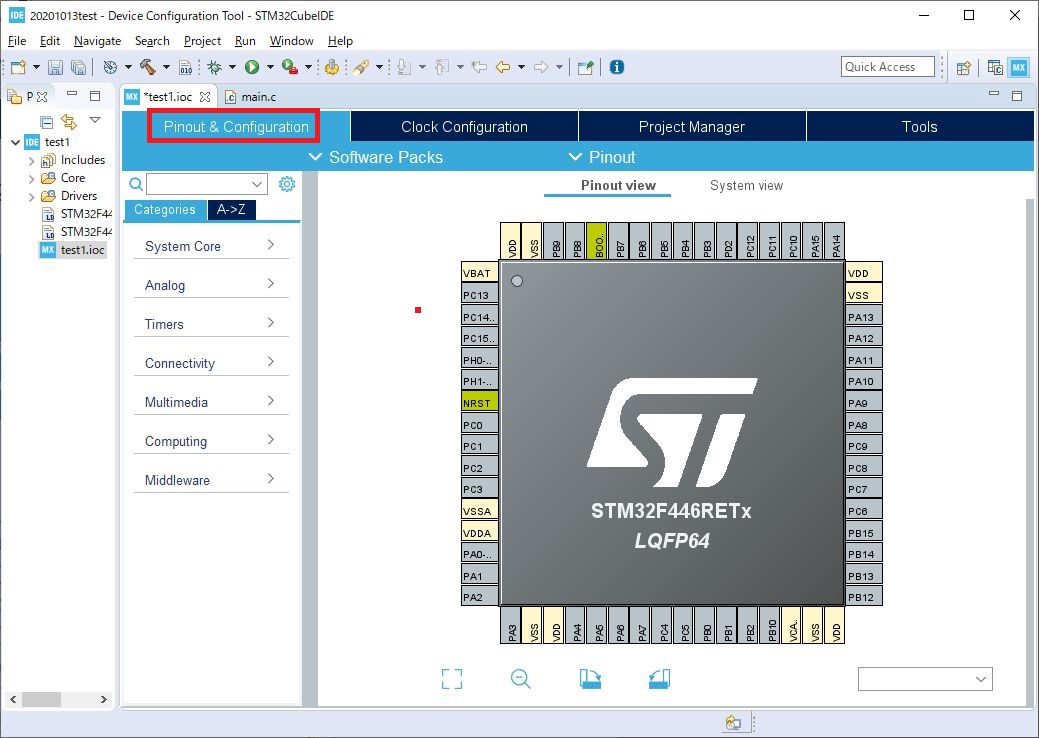Switch to System view
This screenshot has height=738, width=1039.
(x=746, y=186)
